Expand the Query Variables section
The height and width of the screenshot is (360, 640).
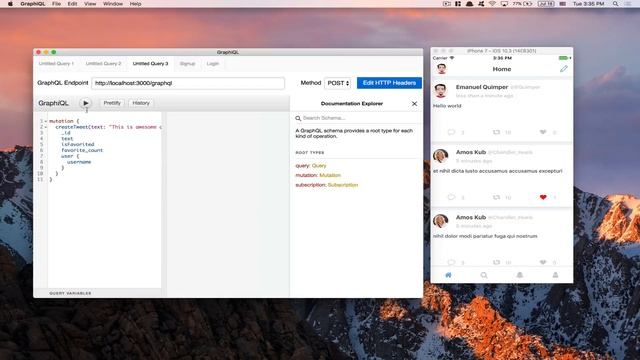coord(70,293)
